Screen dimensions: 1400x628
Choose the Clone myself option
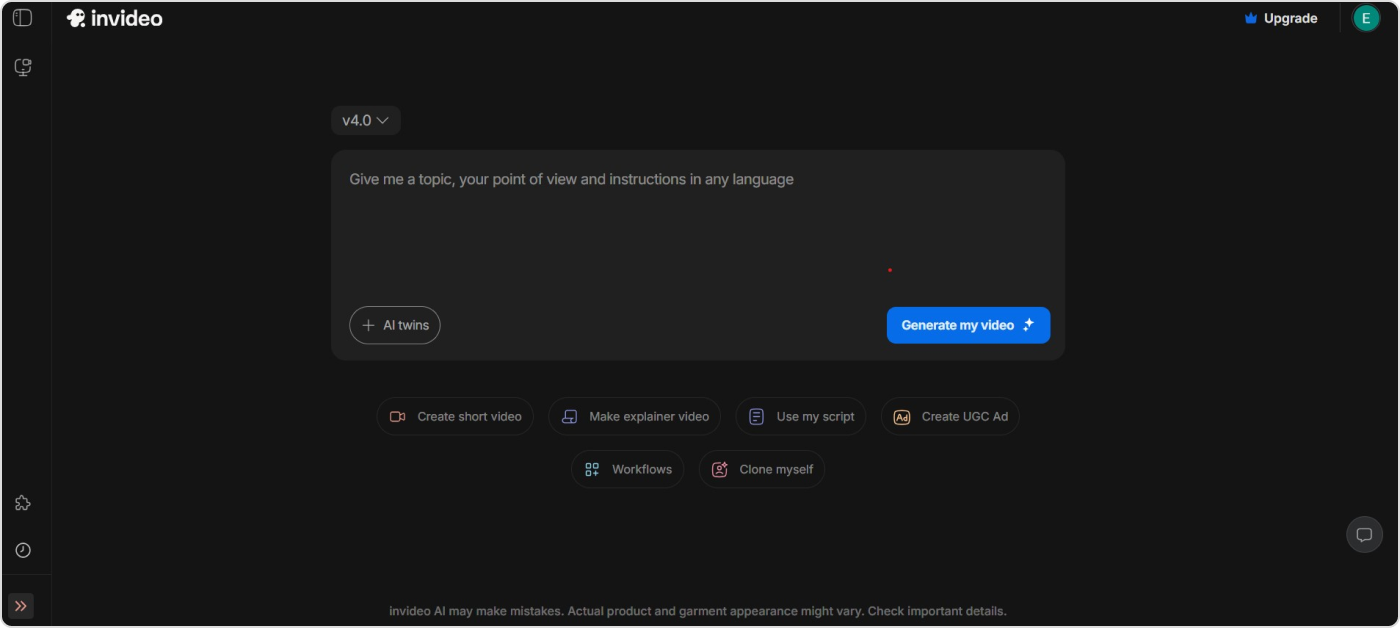pos(761,469)
